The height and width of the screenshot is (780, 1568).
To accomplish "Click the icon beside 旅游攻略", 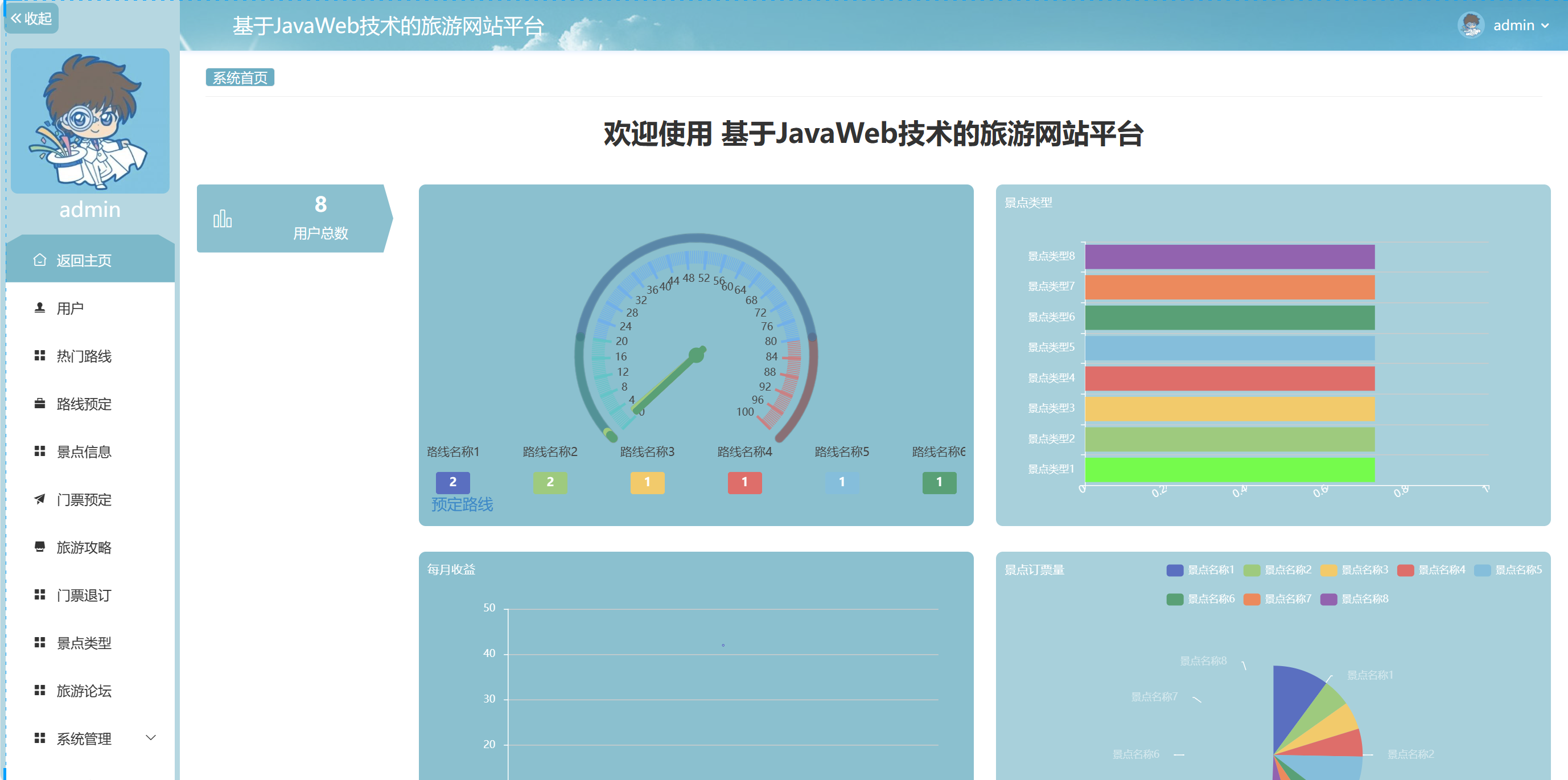I will [40, 547].
